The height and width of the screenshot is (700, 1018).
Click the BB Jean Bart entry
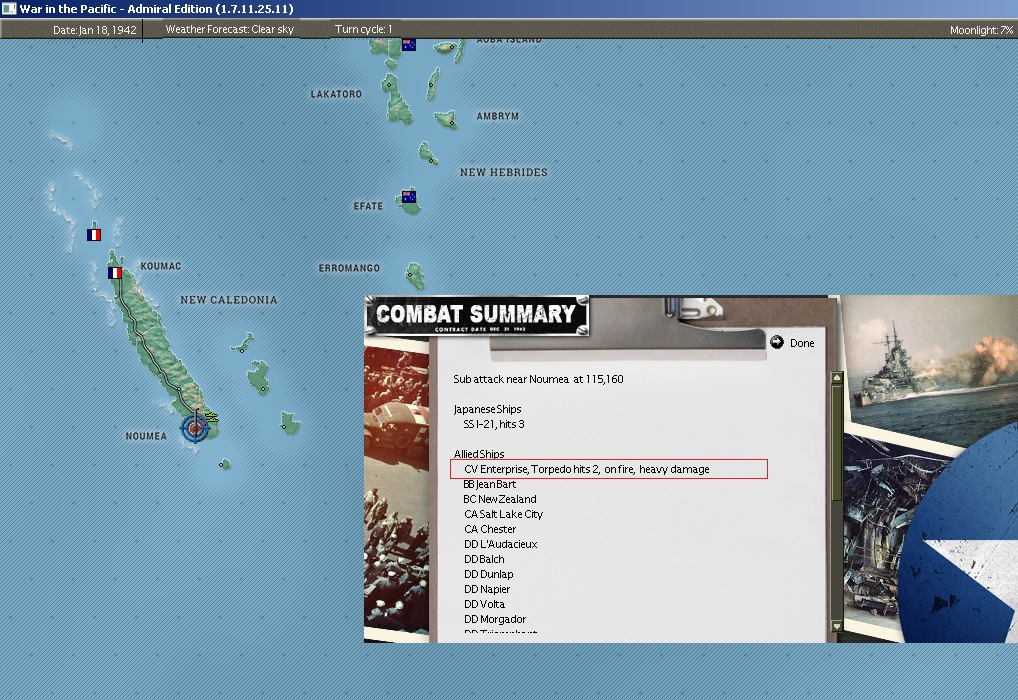tap(490, 484)
